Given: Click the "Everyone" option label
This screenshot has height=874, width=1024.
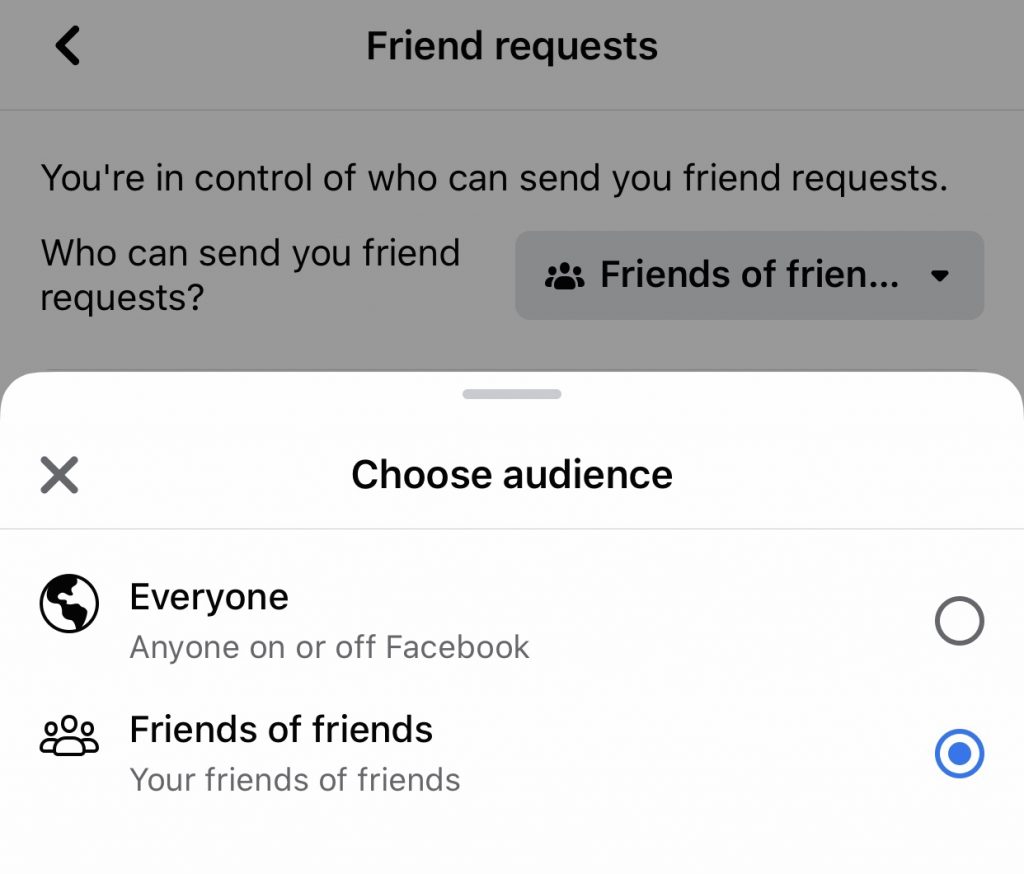Looking at the screenshot, I should [209, 597].
